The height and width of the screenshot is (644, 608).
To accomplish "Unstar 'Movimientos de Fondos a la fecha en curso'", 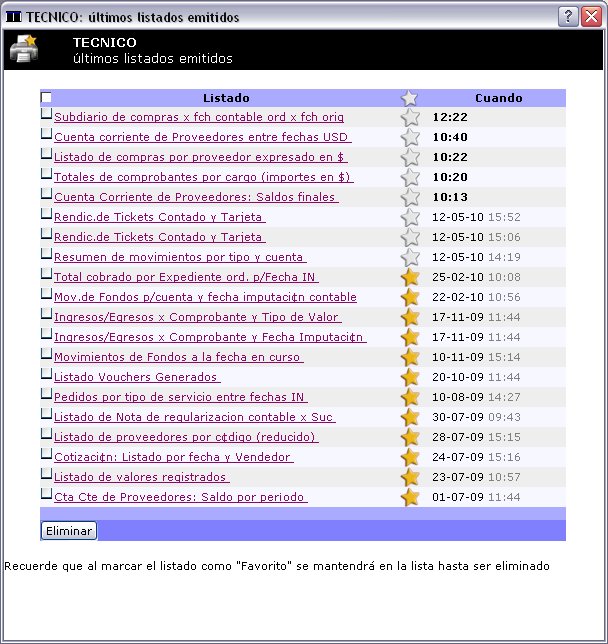I will click(x=410, y=358).
